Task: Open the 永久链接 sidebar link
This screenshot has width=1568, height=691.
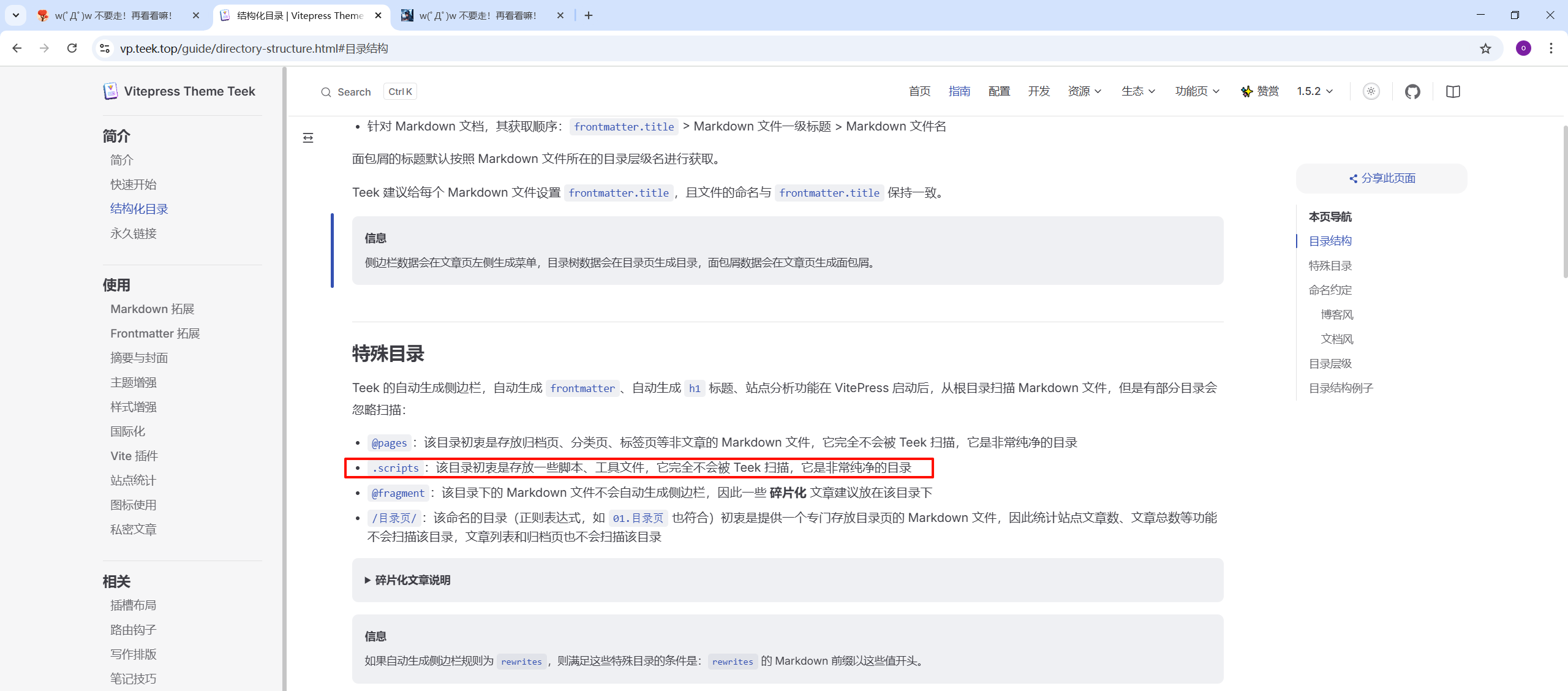Action: pyautogui.click(x=134, y=233)
